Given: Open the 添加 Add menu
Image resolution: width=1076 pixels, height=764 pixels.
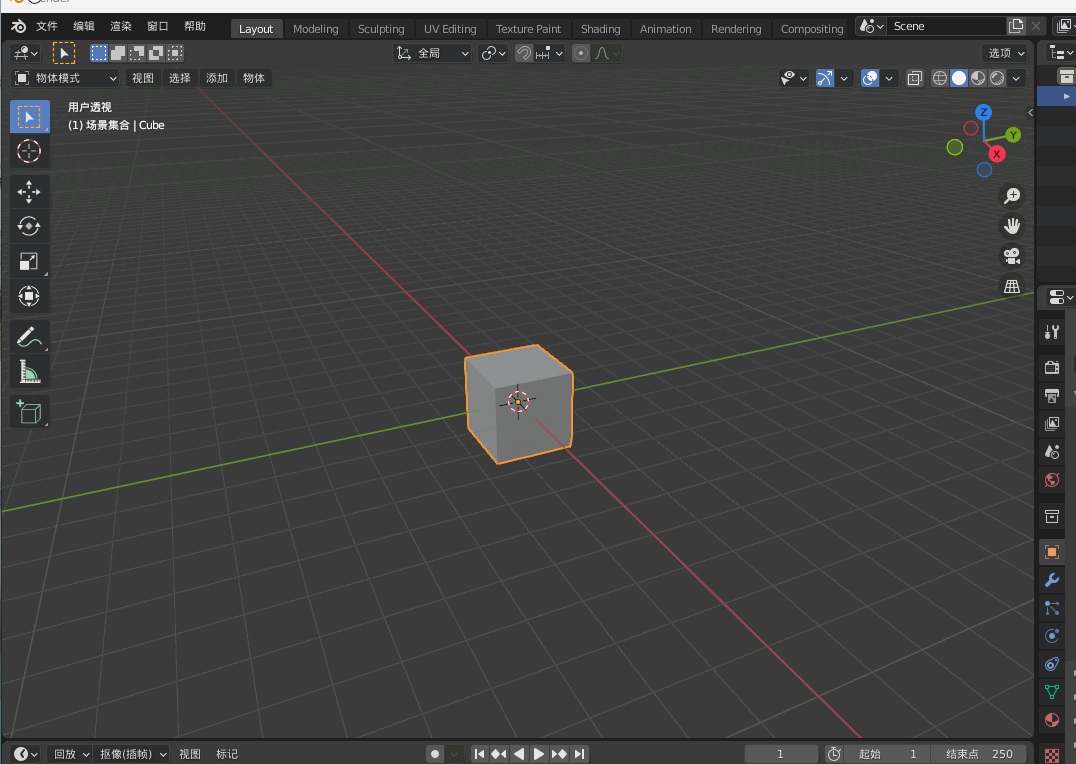Looking at the screenshot, I should click(x=217, y=78).
